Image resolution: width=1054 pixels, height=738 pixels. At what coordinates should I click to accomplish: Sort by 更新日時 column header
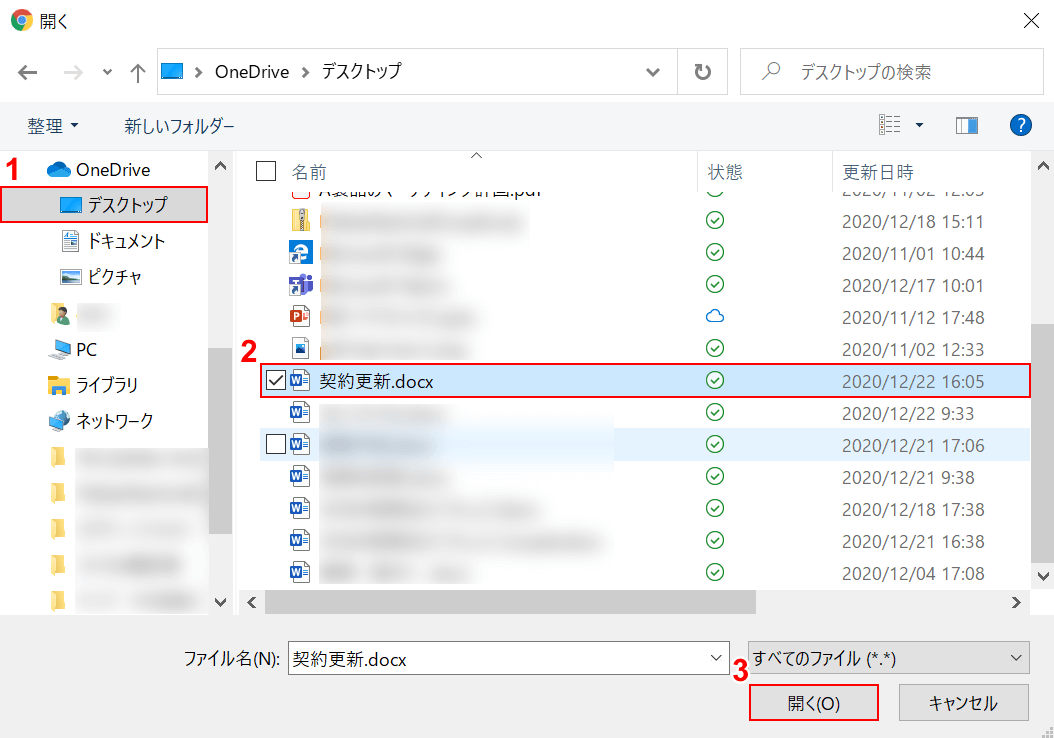(878, 172)
